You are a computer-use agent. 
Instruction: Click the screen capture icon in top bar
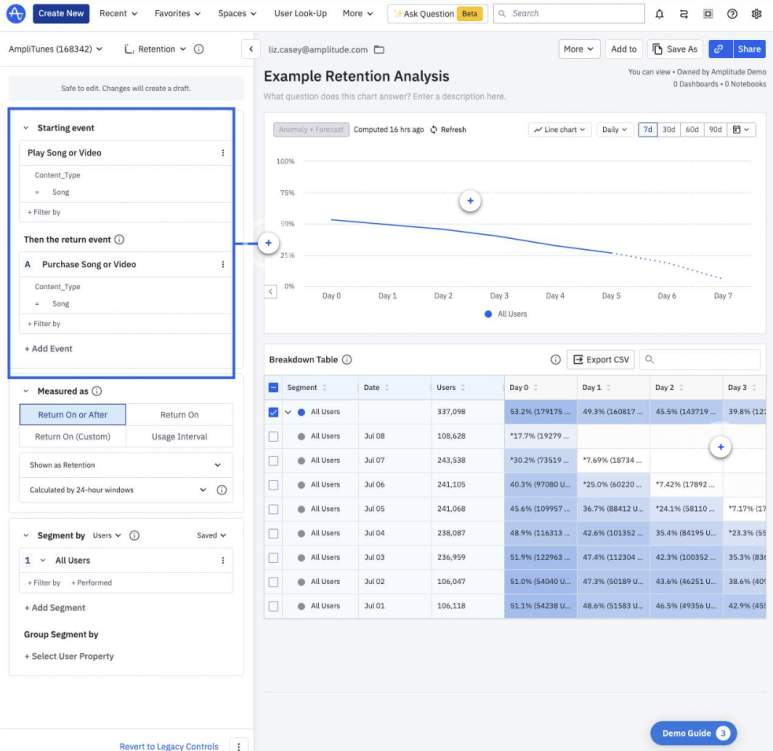click(707, 14)
